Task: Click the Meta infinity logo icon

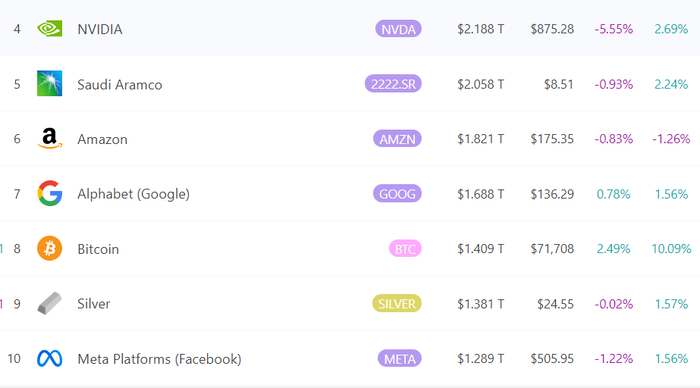Action: 50,359
